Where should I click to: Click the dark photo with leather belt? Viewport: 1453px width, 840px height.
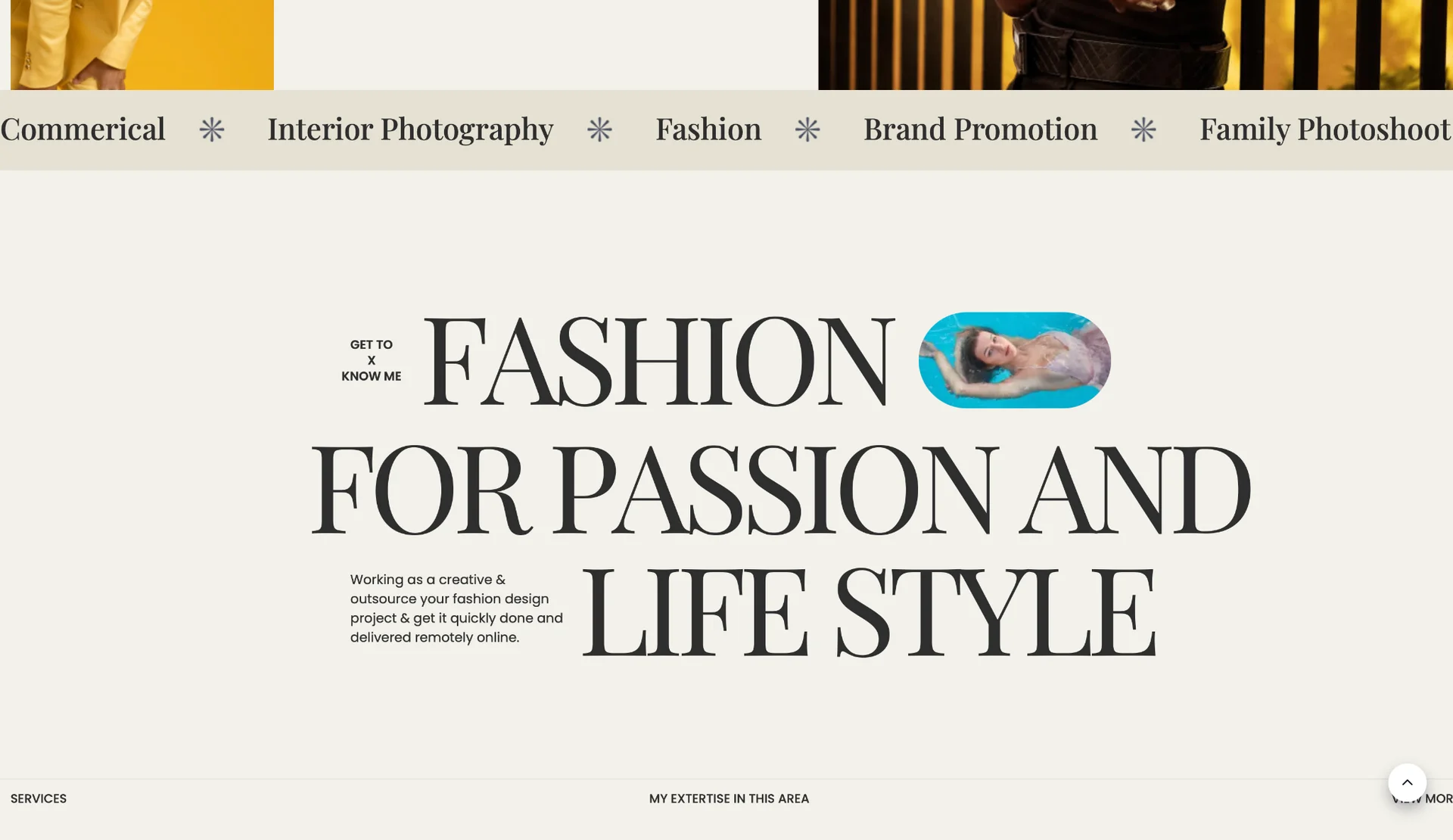pos(1135,45)
